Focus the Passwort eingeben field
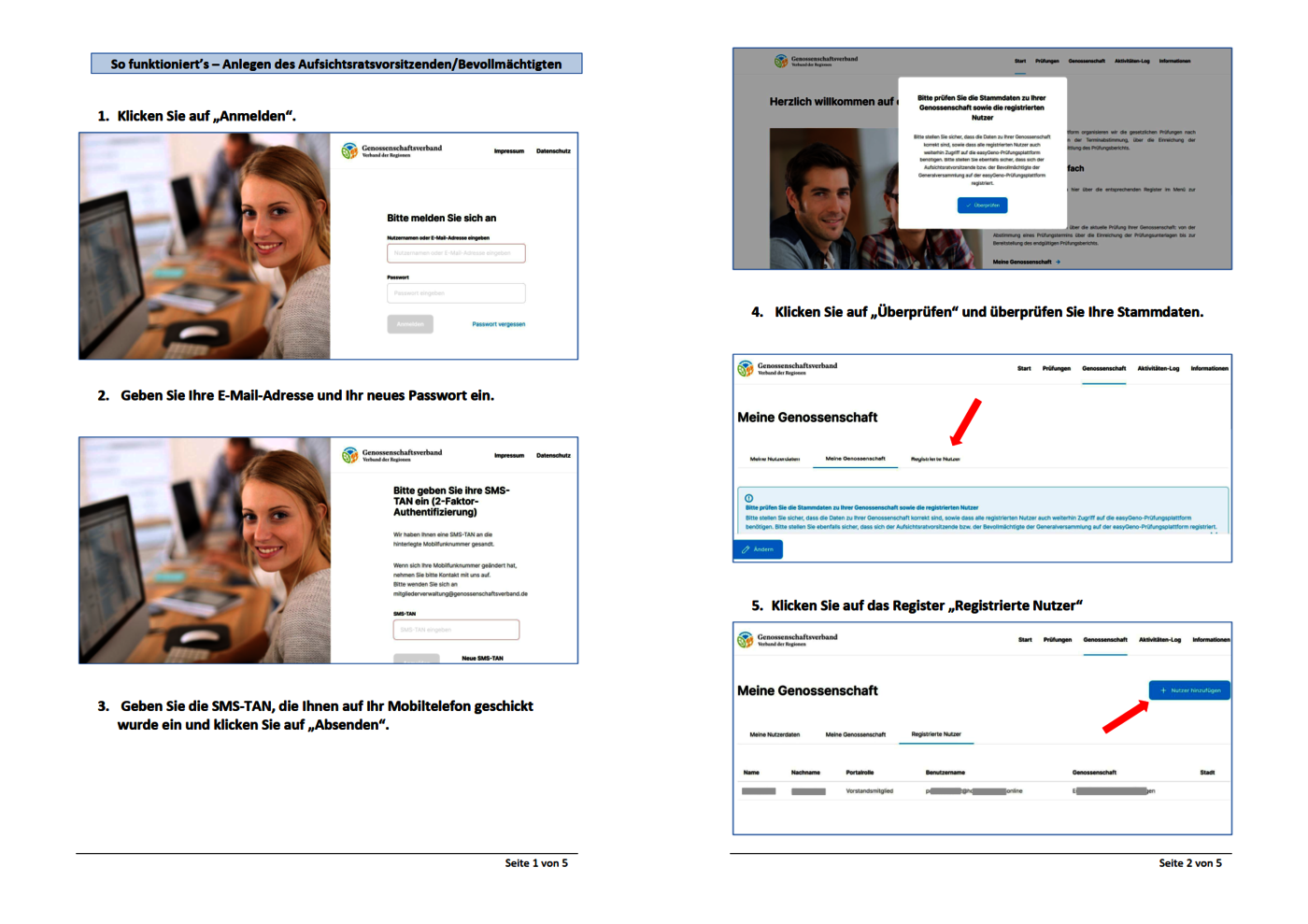 point(456,293)
